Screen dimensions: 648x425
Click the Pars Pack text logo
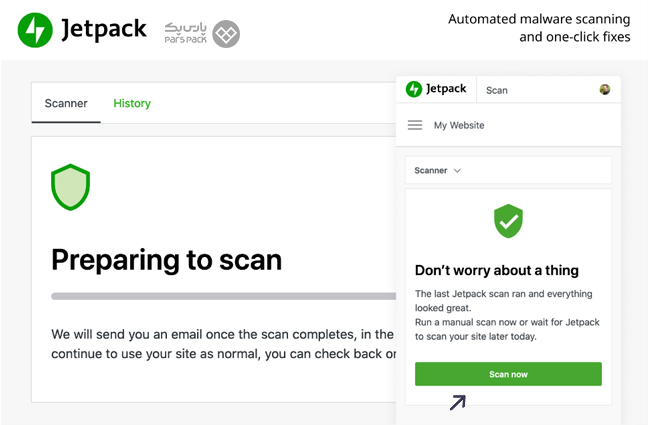pos(186,33)
